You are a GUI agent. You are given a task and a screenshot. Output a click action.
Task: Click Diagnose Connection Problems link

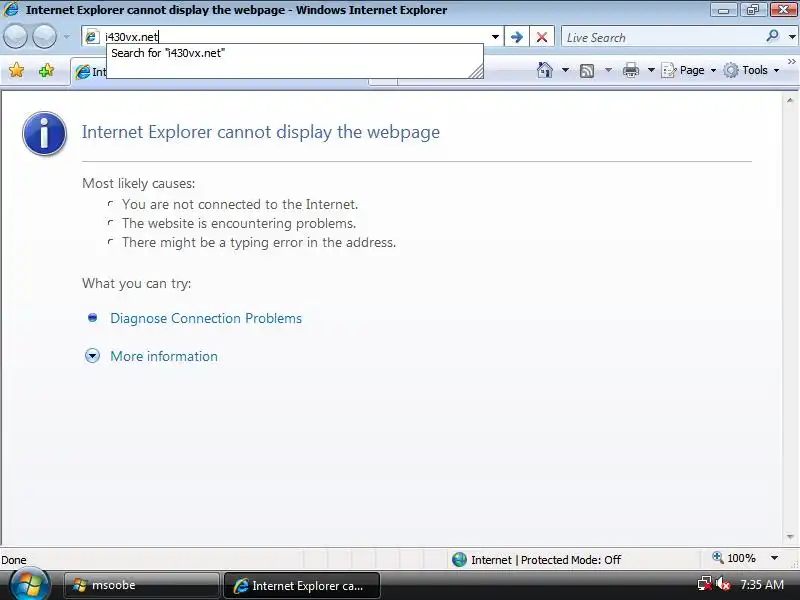coord(206,318)
